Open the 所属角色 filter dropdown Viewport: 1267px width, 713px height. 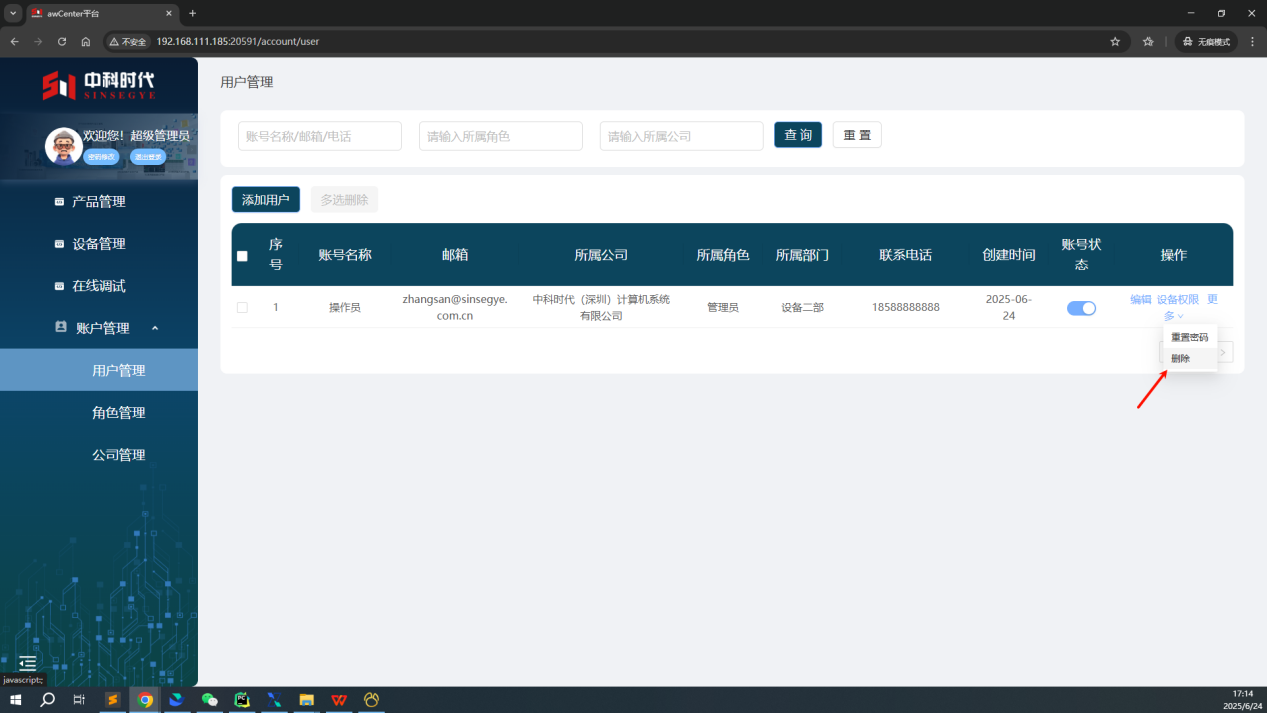pos(500,136)
